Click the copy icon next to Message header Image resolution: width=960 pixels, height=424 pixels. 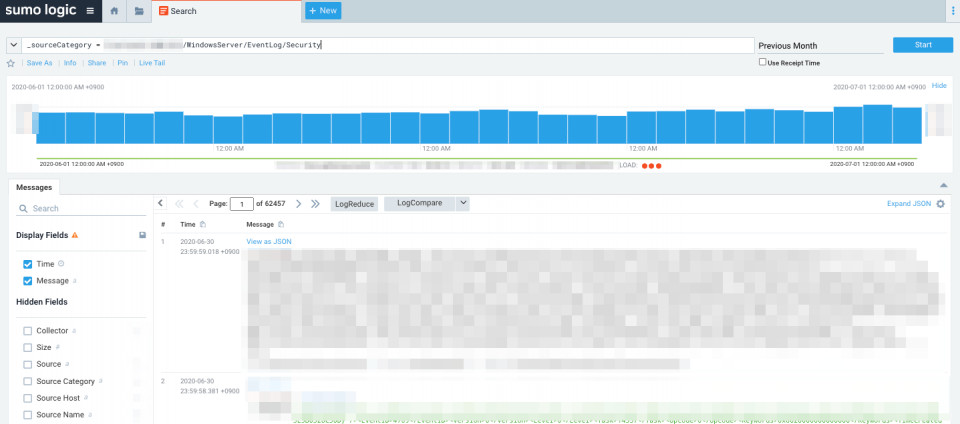tap(281, 225)
